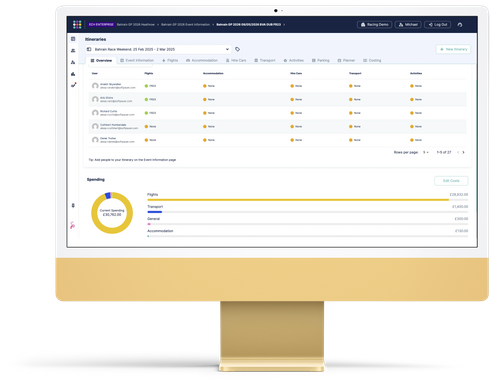Screen dimensions: 500x382
Task: Click the 1-5 of 27 pagination text
Action: tap(444, 152)
